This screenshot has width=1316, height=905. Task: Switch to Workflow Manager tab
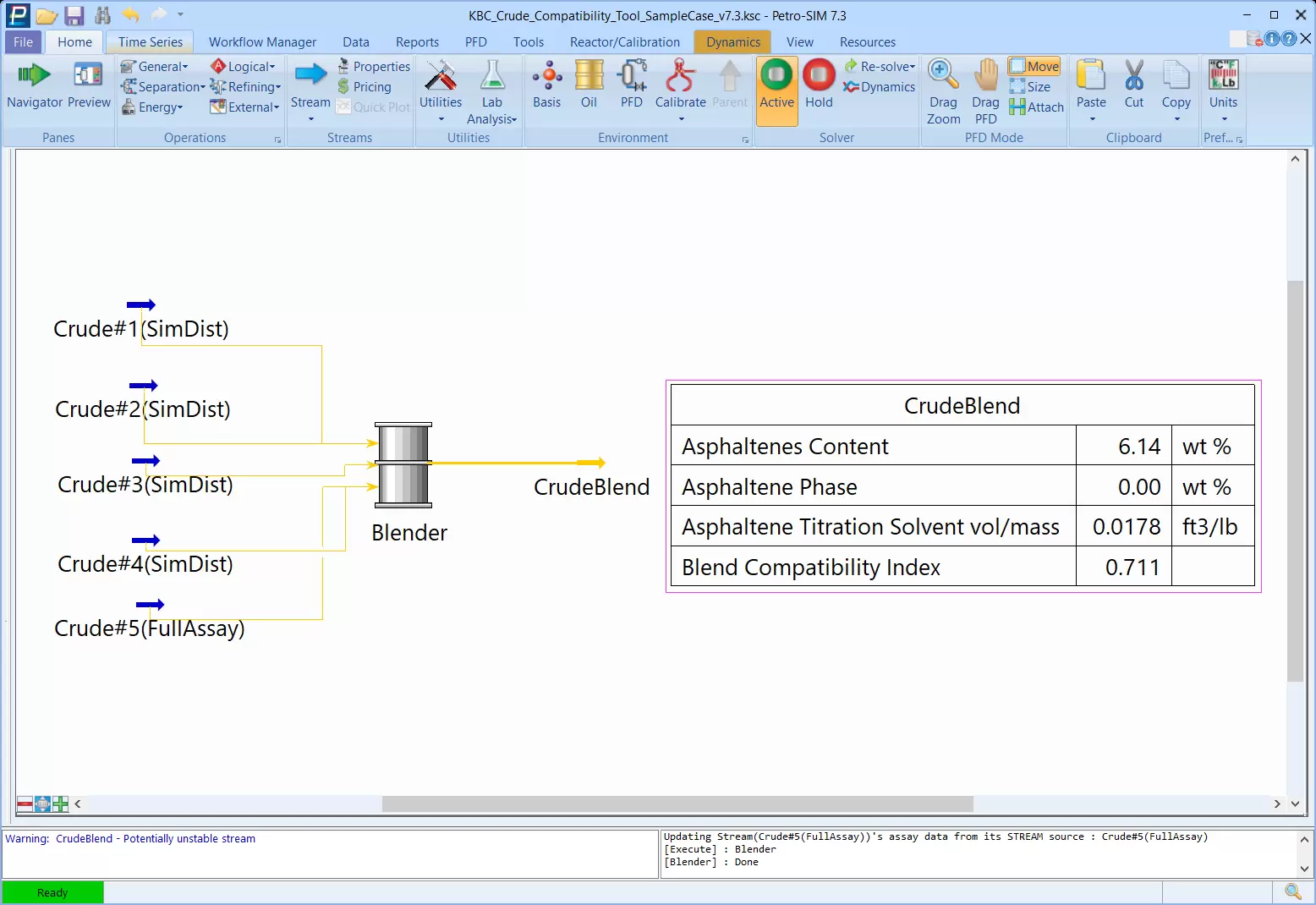[x=262, y=41]
